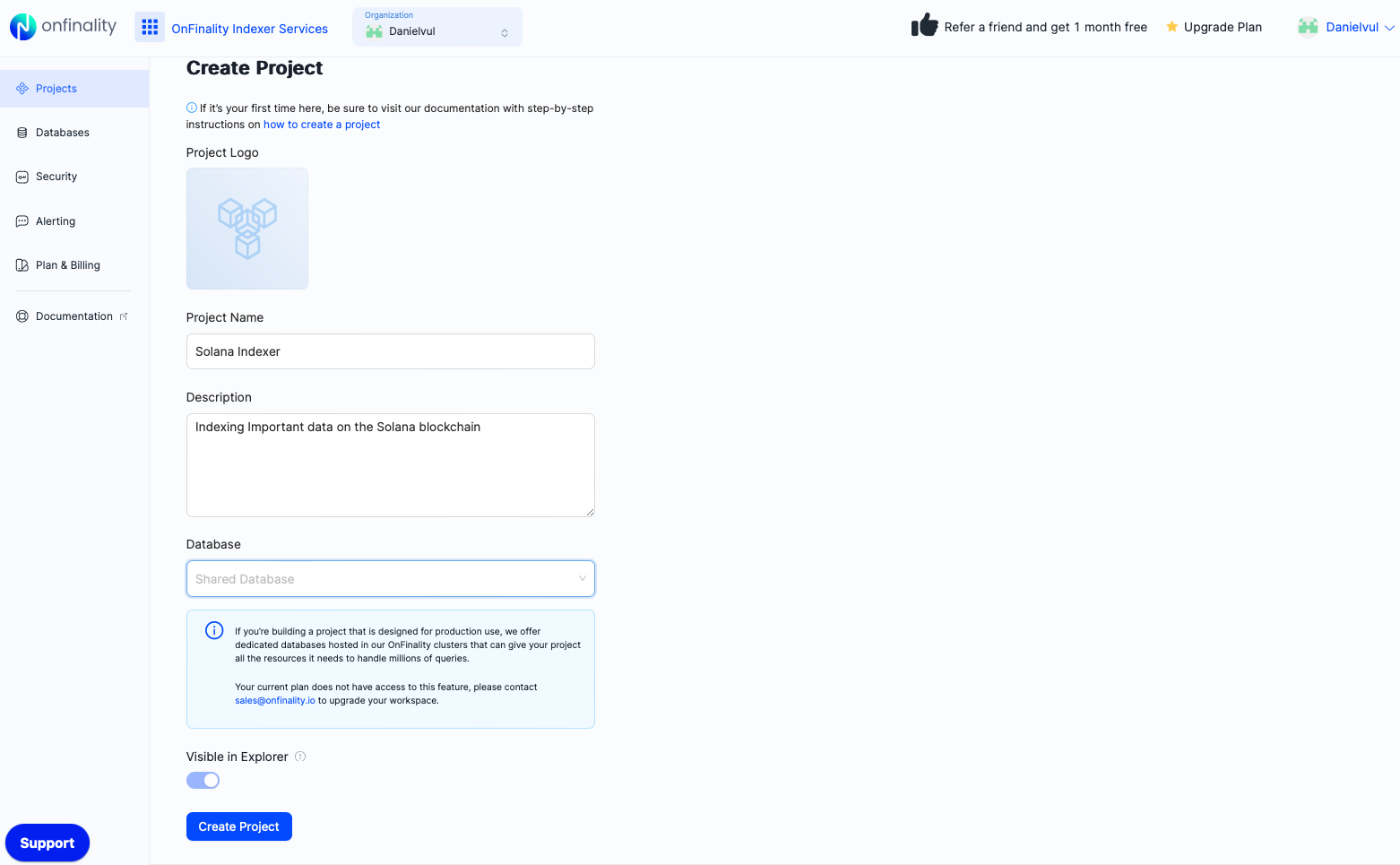Expand the Danielvul account menu
The image size is (1400, 865).
pyautogui.click(x=1344, y=27)
